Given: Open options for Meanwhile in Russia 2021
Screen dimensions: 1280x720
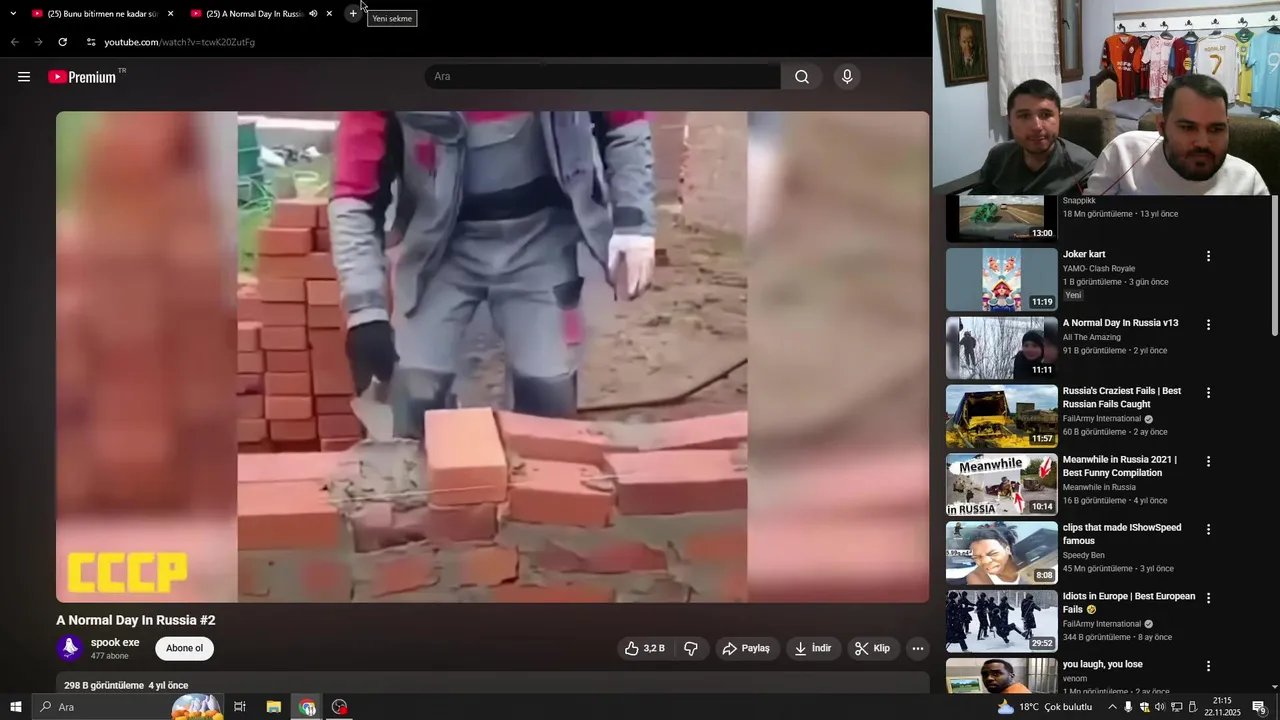Looking at the screenshot, I should 1208,462.
